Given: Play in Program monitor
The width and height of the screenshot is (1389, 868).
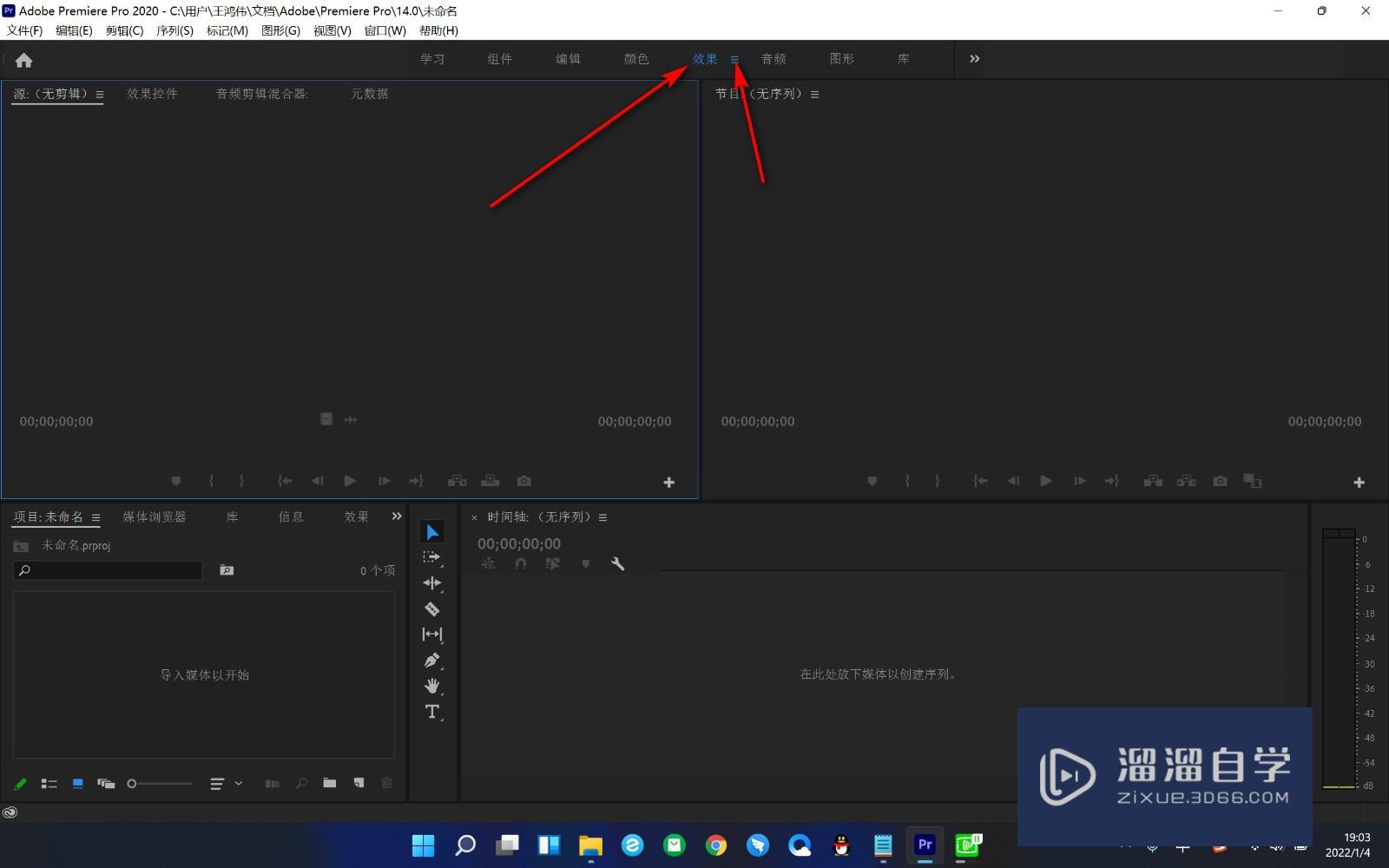Looking at the screenshot, I should (1046, 481).
